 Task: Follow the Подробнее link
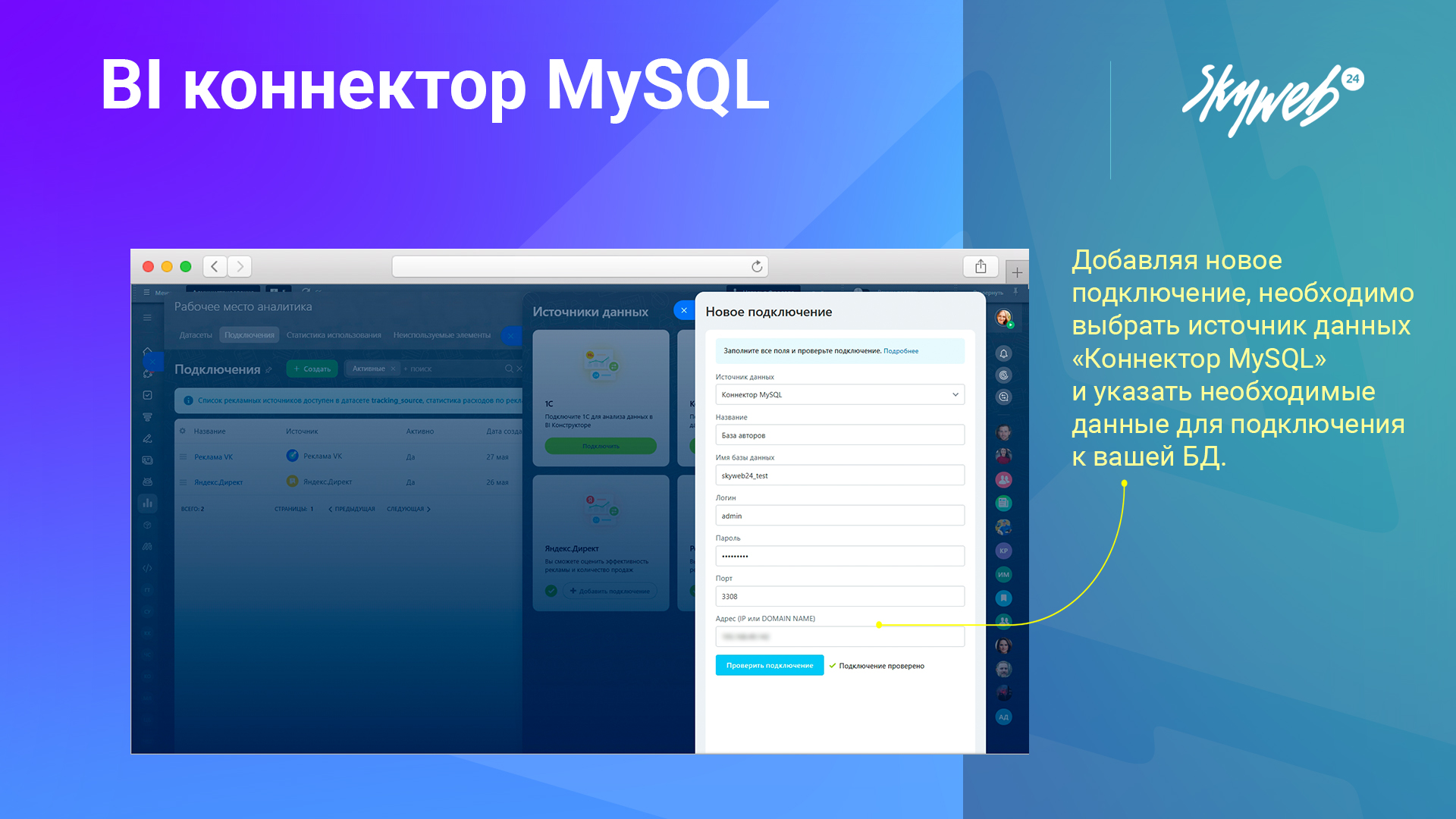(901, 351)
